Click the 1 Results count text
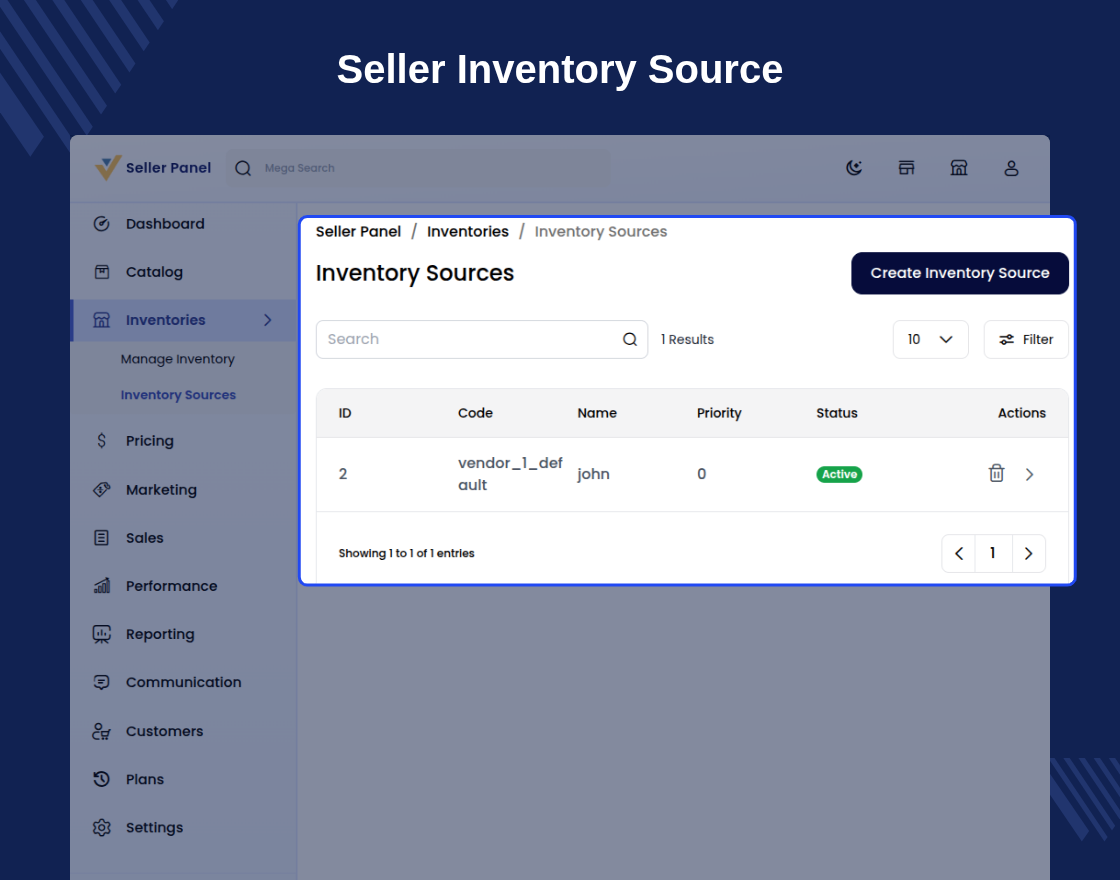This screenshot has height=880, width=1120. [687, 339]
